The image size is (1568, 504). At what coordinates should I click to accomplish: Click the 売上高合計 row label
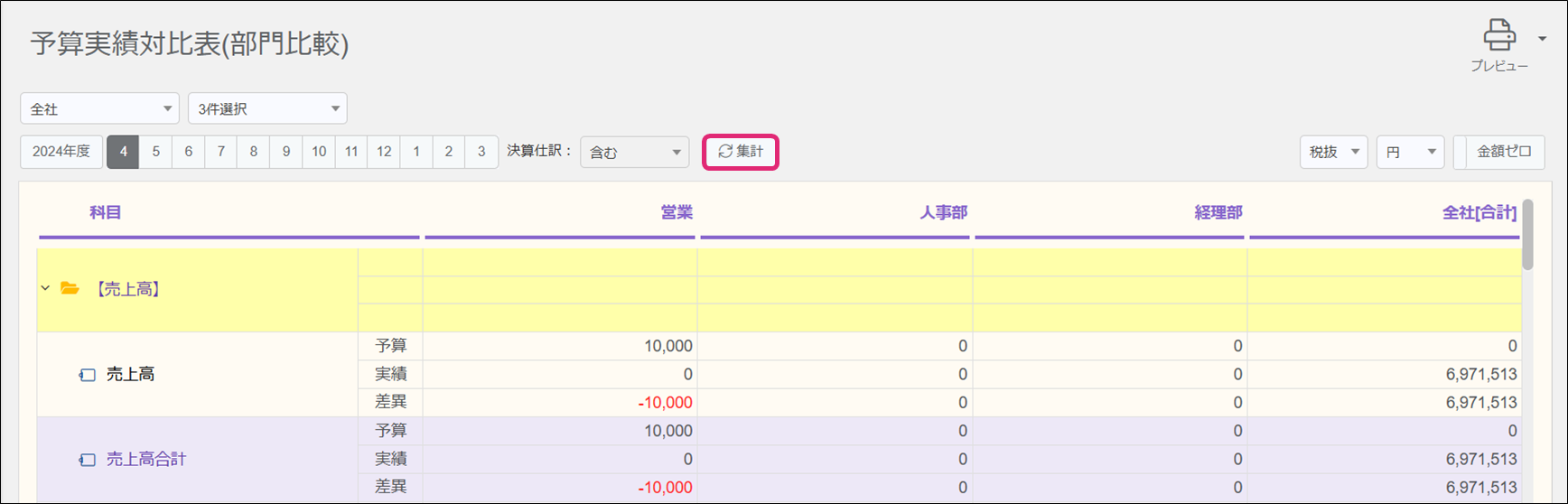(x=146, y=460)
